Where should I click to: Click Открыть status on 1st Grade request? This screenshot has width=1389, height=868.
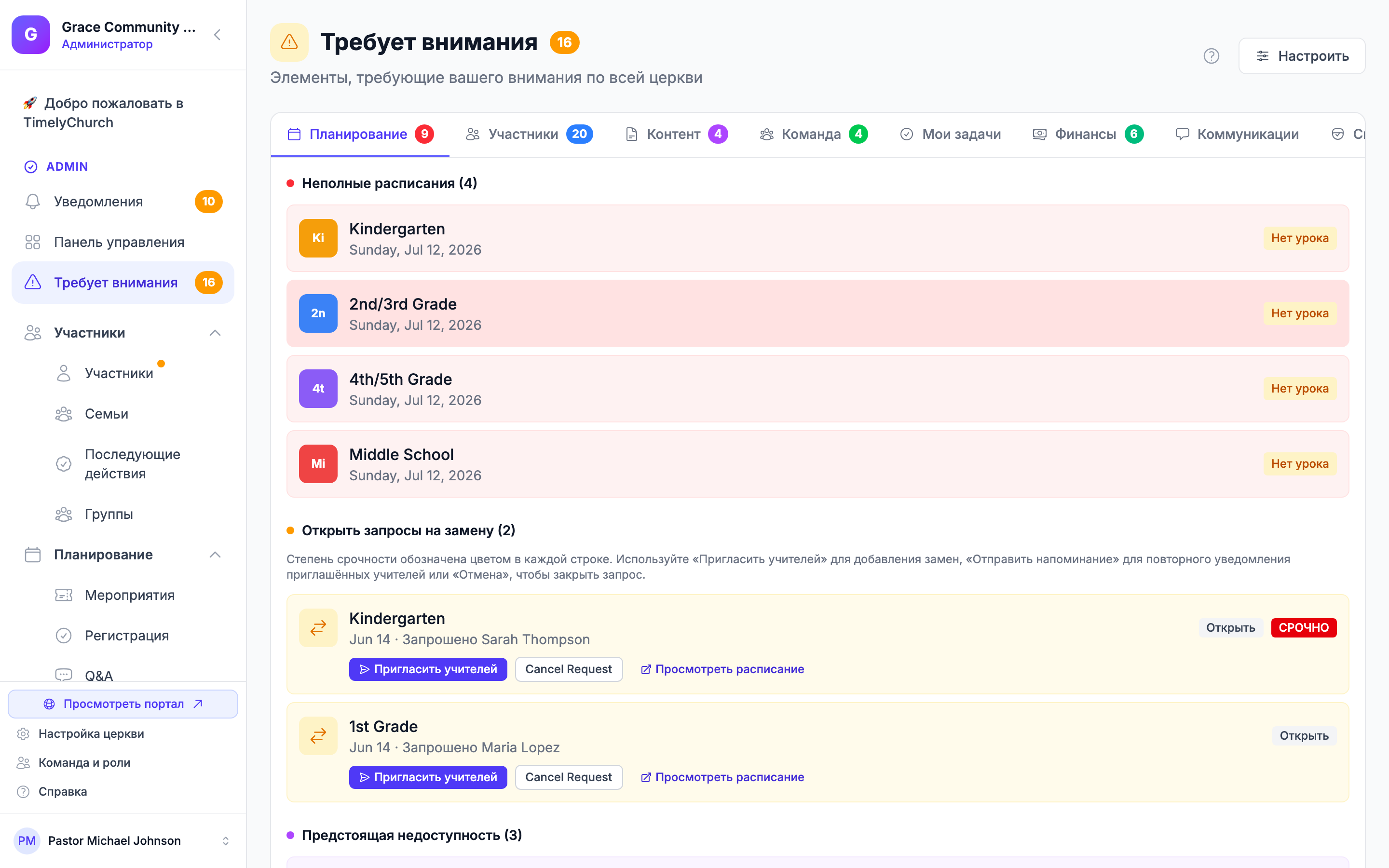point(1304,736)
